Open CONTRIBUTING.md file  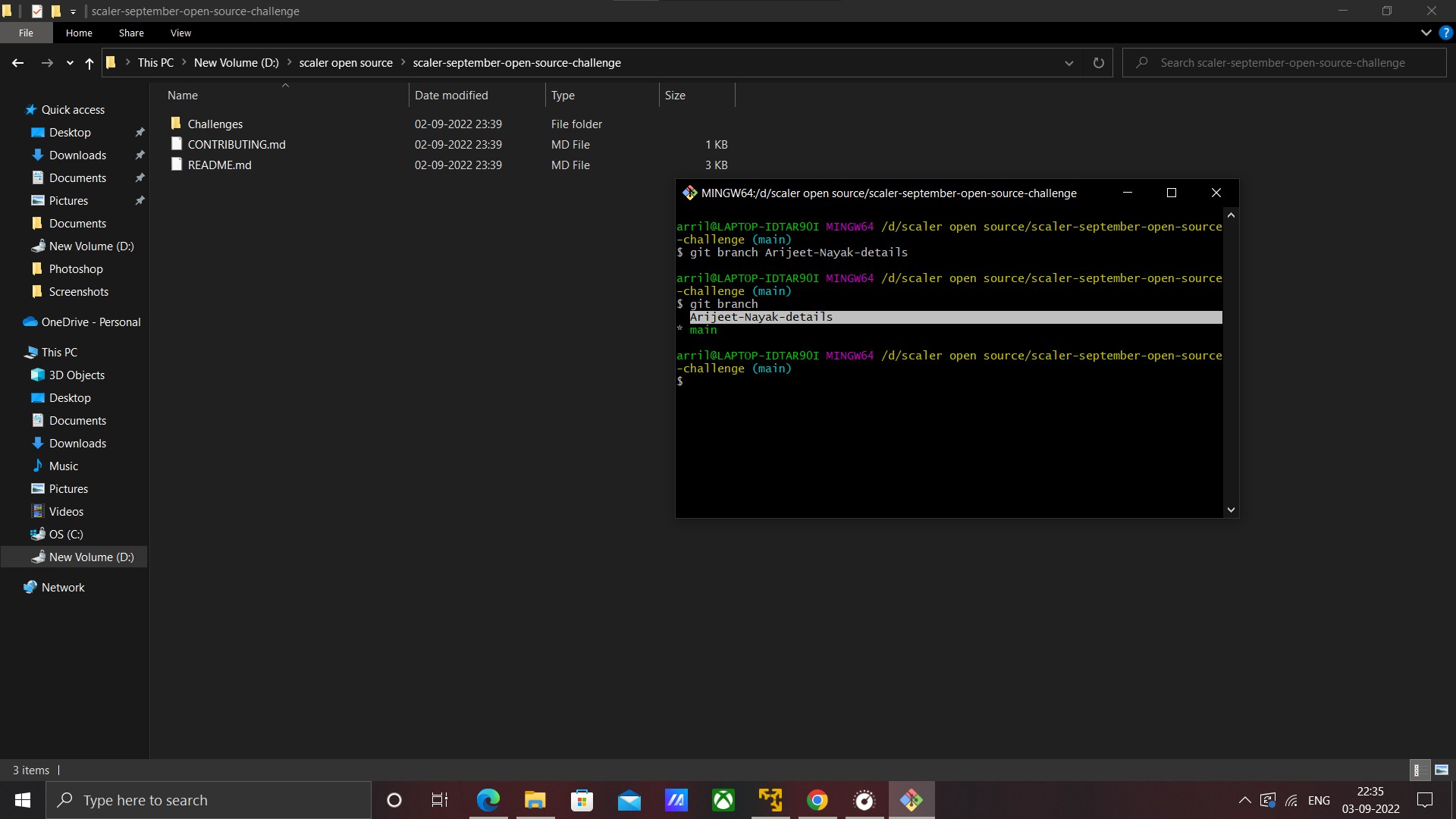[236, 144]
